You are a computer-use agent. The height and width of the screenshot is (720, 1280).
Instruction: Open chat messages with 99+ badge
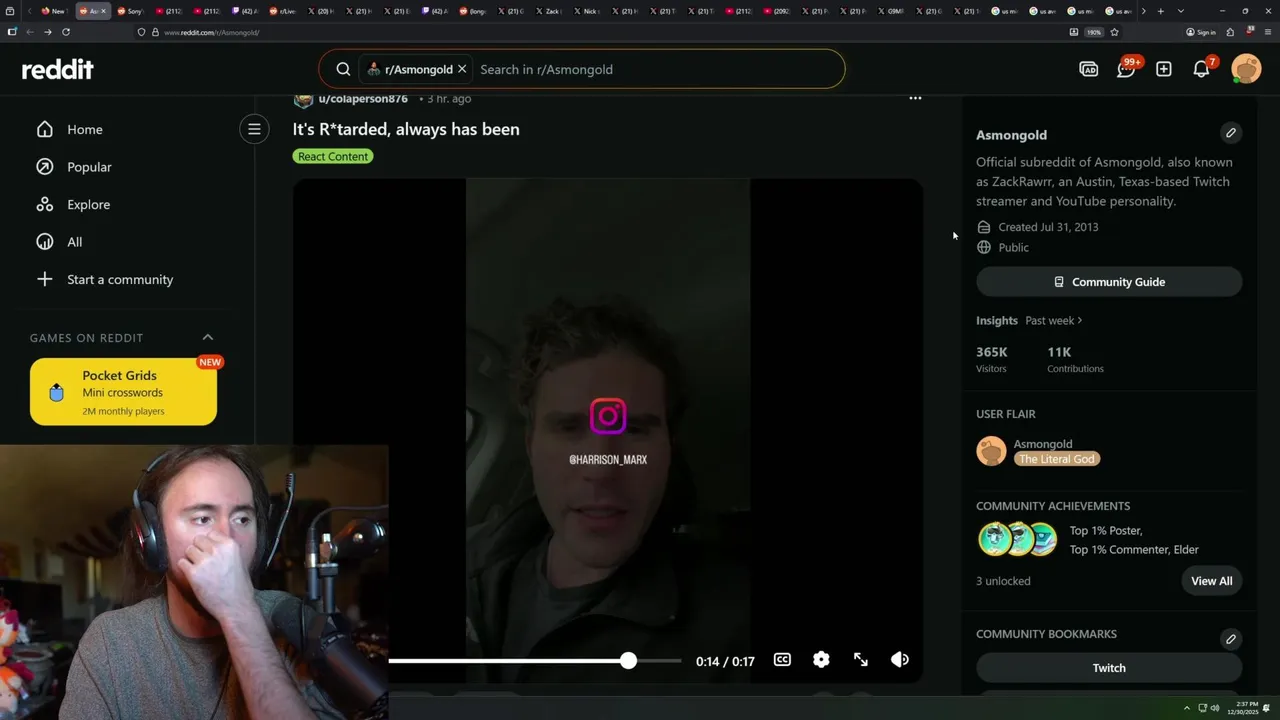[1126, 69]
